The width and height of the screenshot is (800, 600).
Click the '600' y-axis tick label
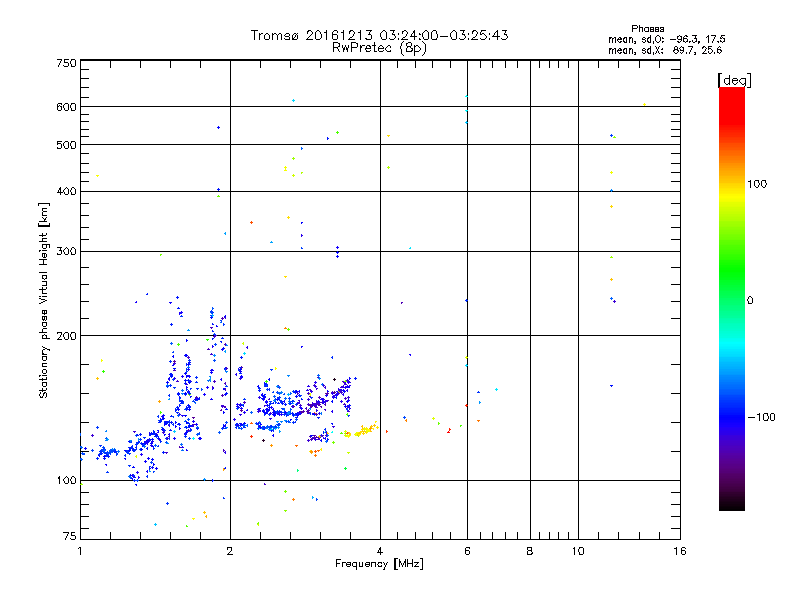pos(66,107)
